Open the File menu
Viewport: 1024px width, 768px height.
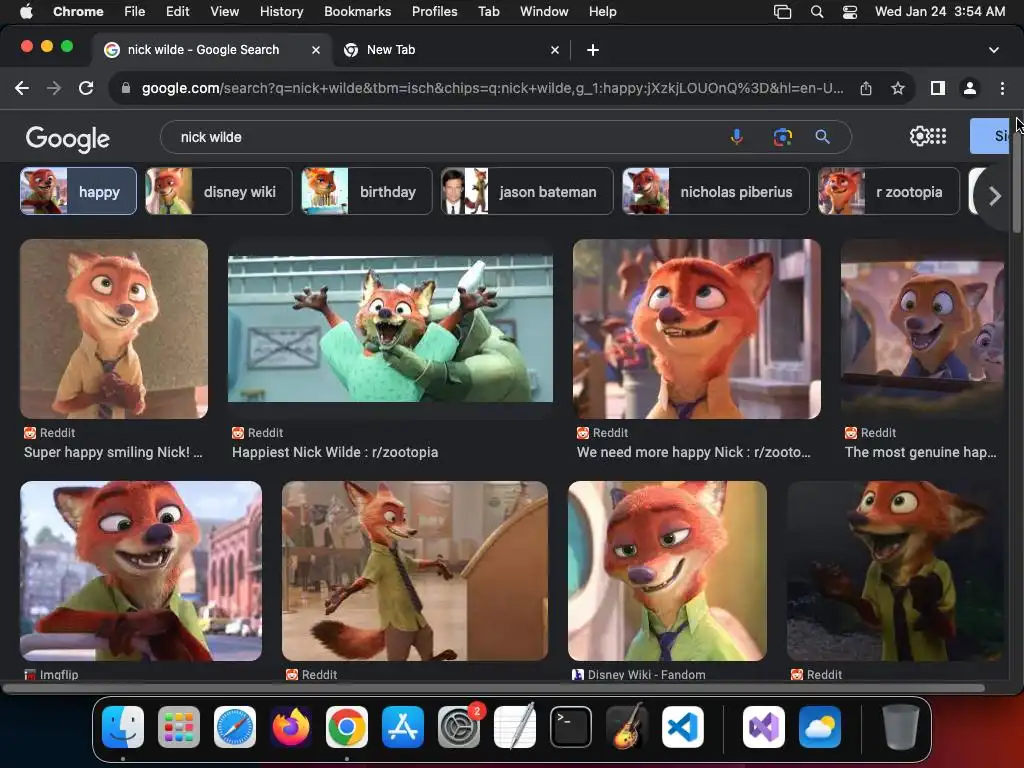pos(135,12)
